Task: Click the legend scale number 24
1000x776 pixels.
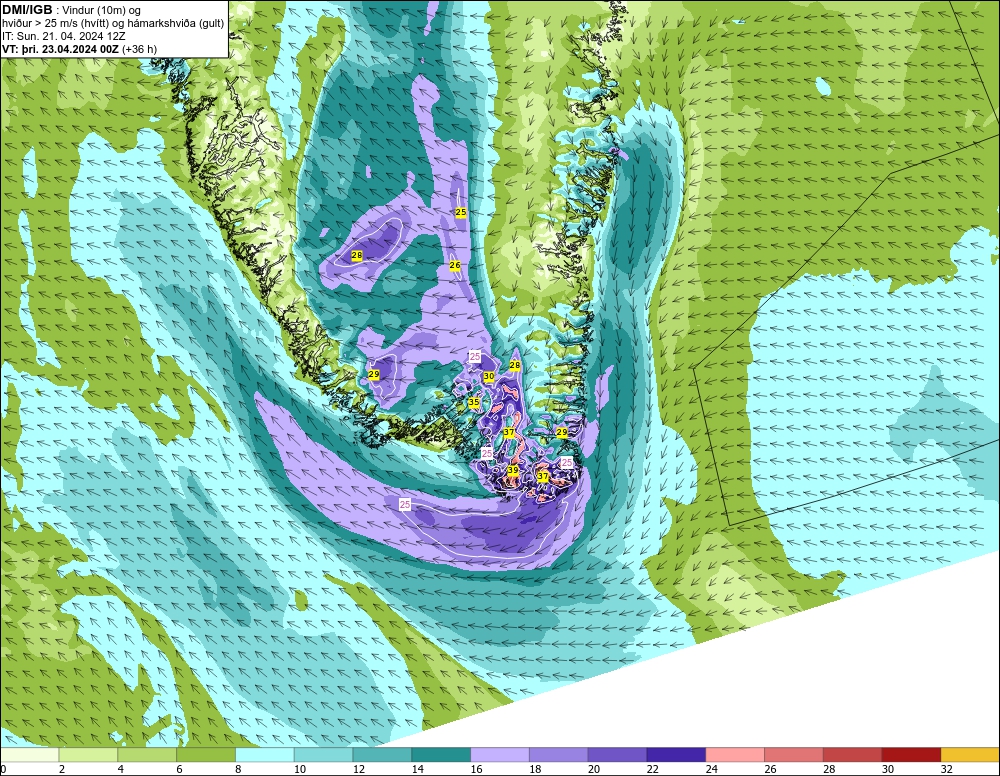Action: click(x=711, y=769)
